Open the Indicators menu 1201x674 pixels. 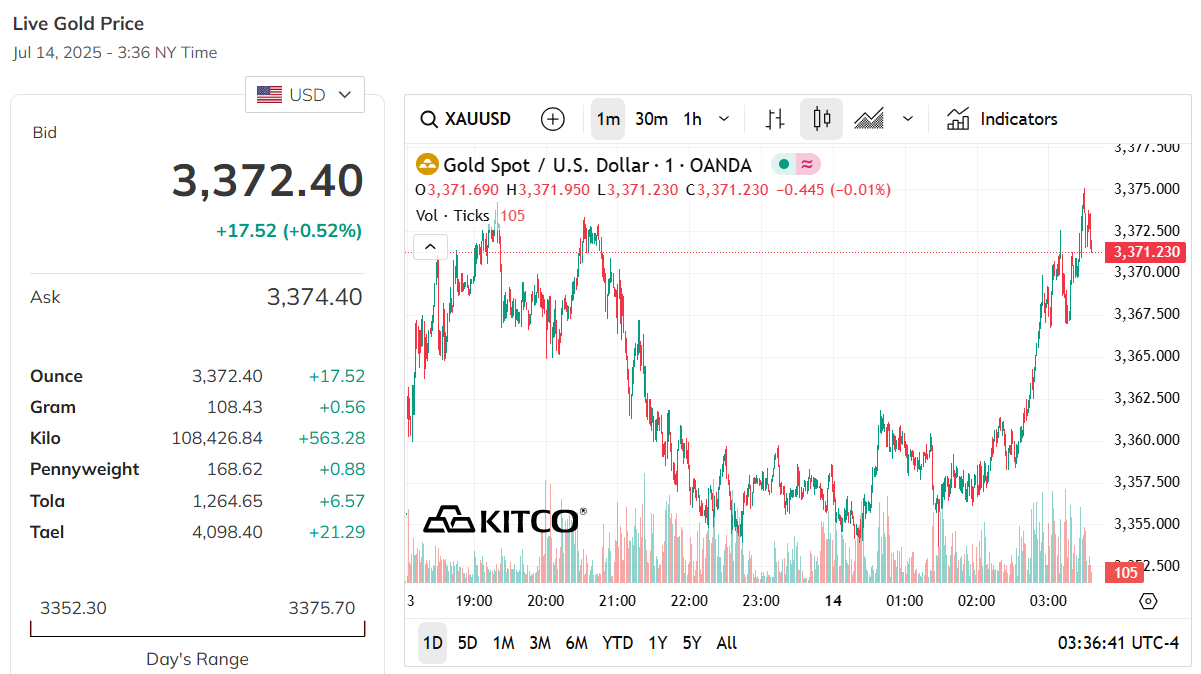click(x=1002, y=119)
